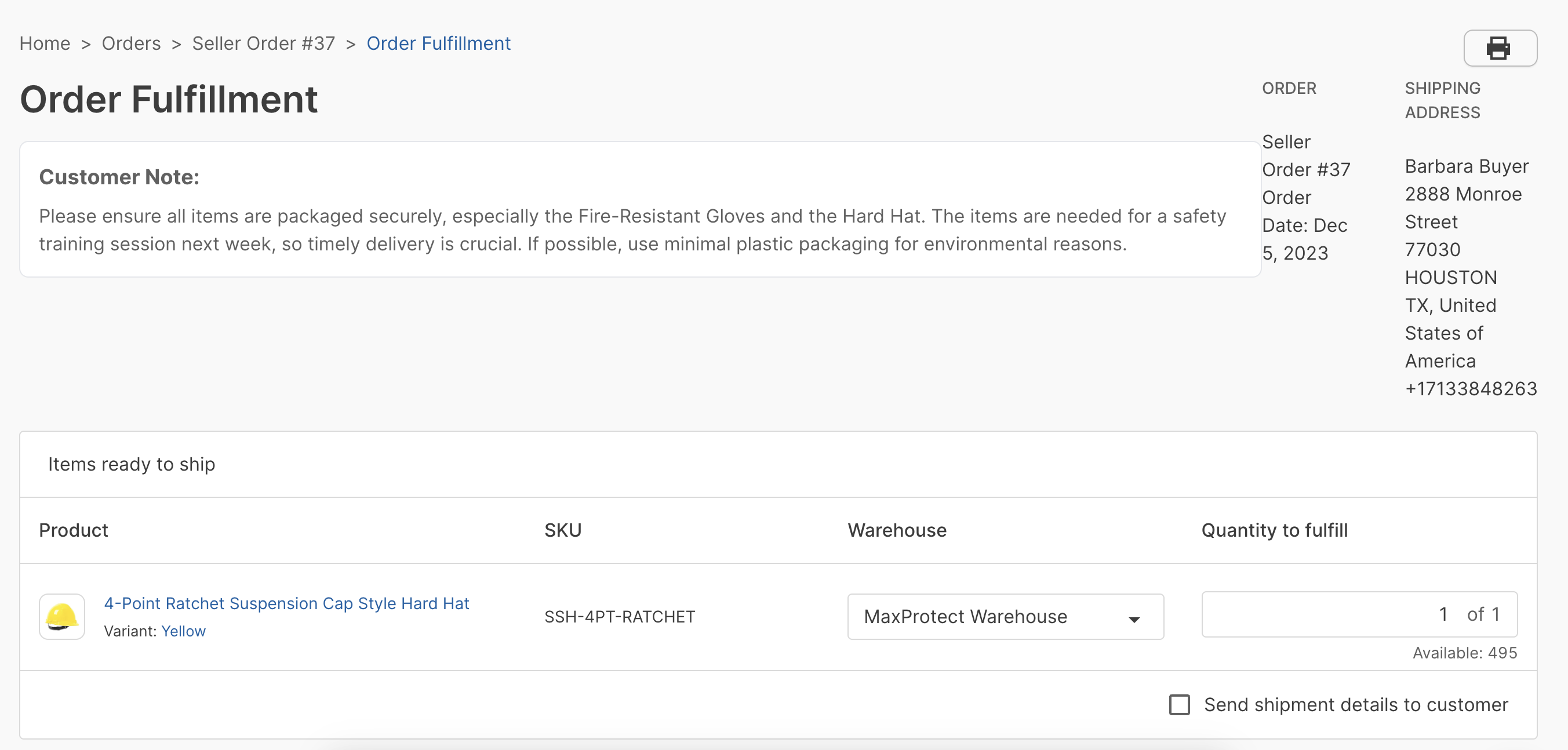
Task: Click the Warehouse column header
Action: coord(897,530)
